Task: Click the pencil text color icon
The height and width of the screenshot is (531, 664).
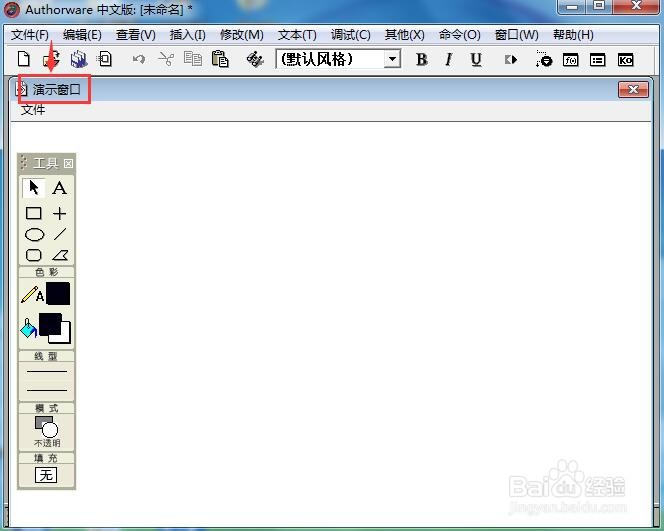Action: (x=32, y=295)
